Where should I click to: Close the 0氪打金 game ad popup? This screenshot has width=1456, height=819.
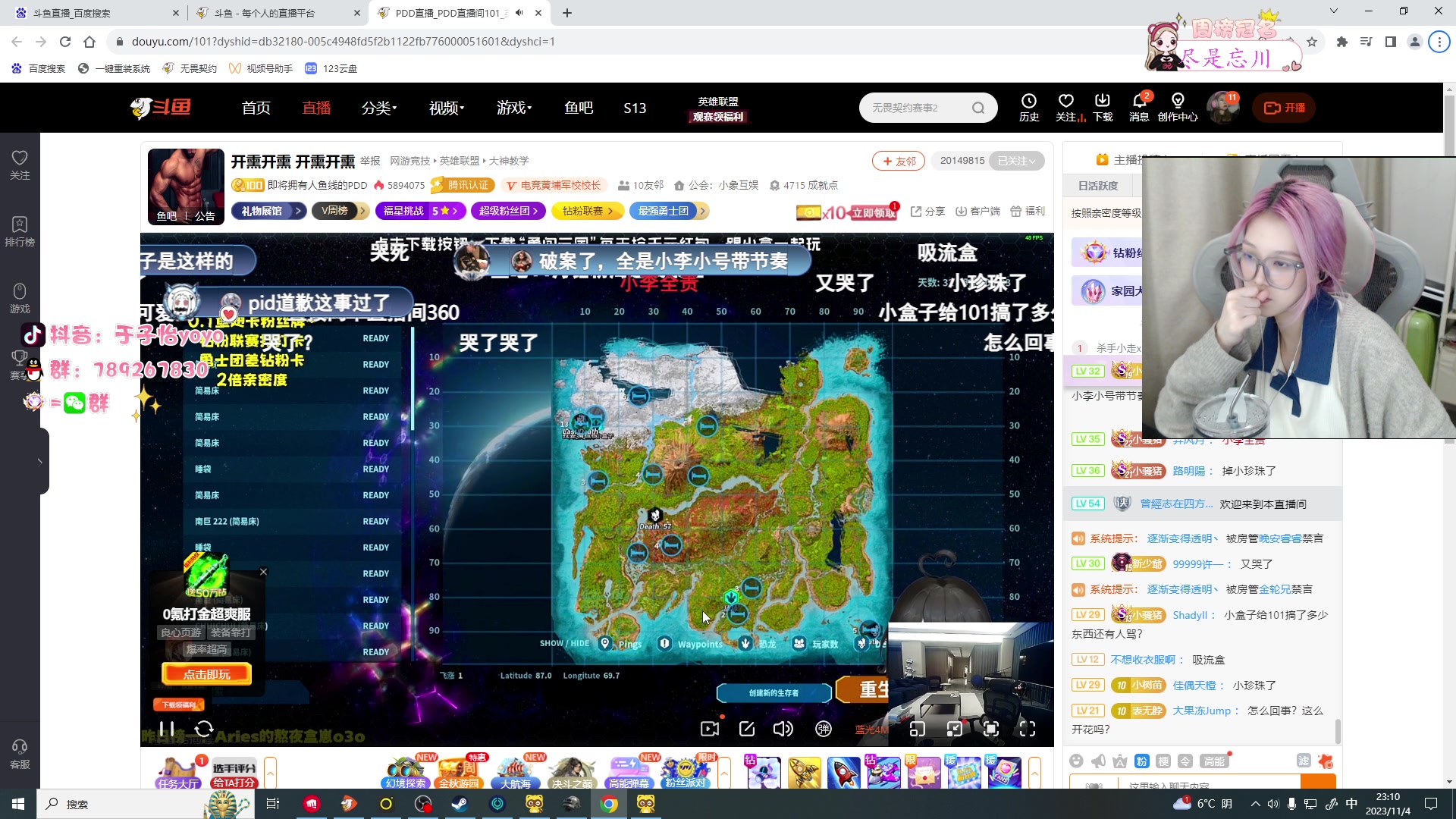pos(263,572)
